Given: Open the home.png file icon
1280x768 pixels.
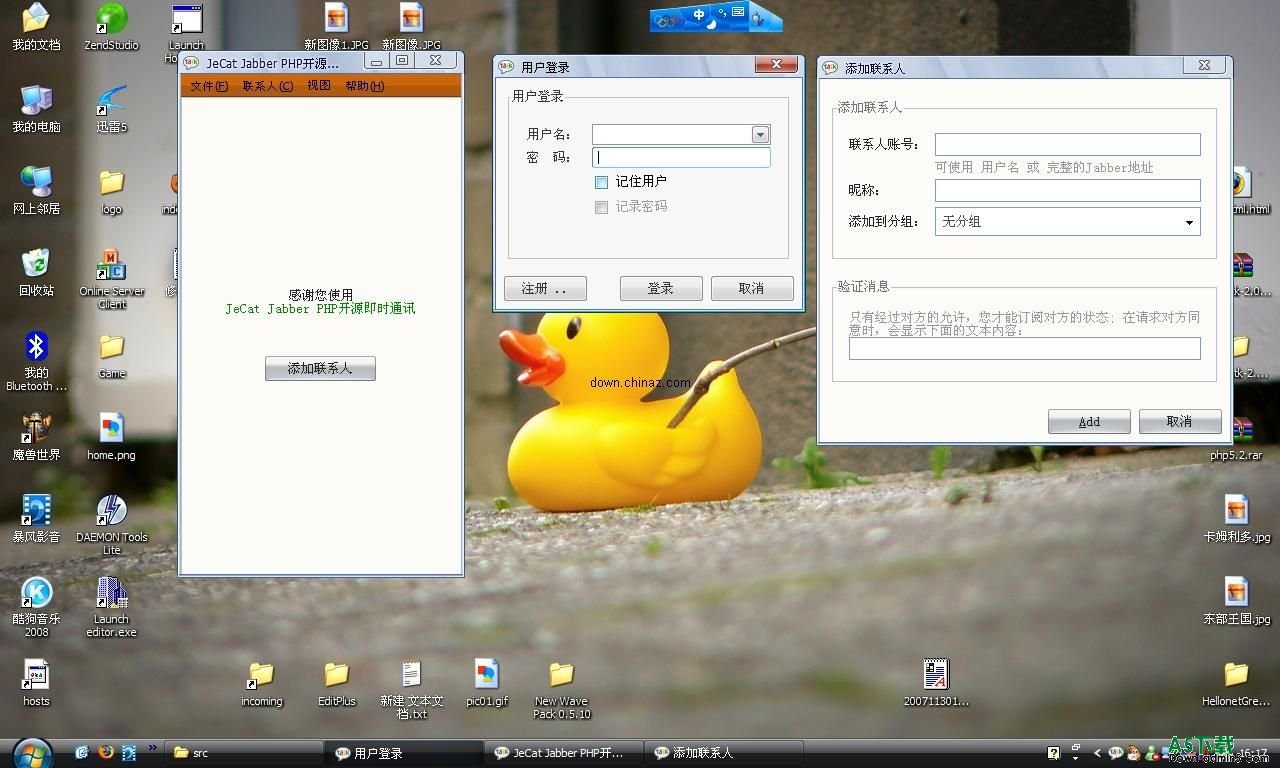Looking at the screenshot, I should (111, 429).
